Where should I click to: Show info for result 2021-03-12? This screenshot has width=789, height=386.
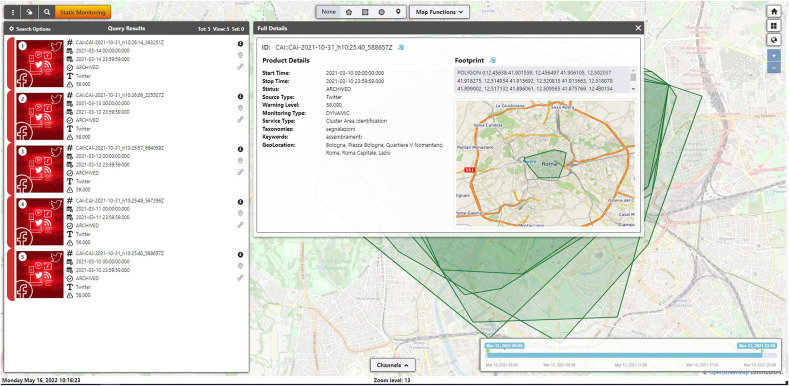pos(241,149)
